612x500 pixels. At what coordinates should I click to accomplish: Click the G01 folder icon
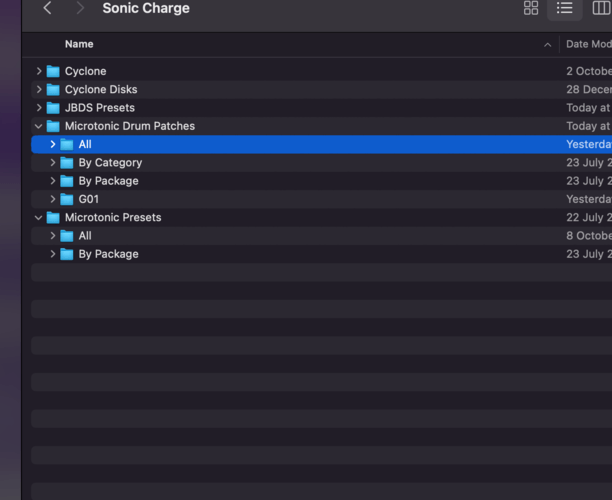67,199
